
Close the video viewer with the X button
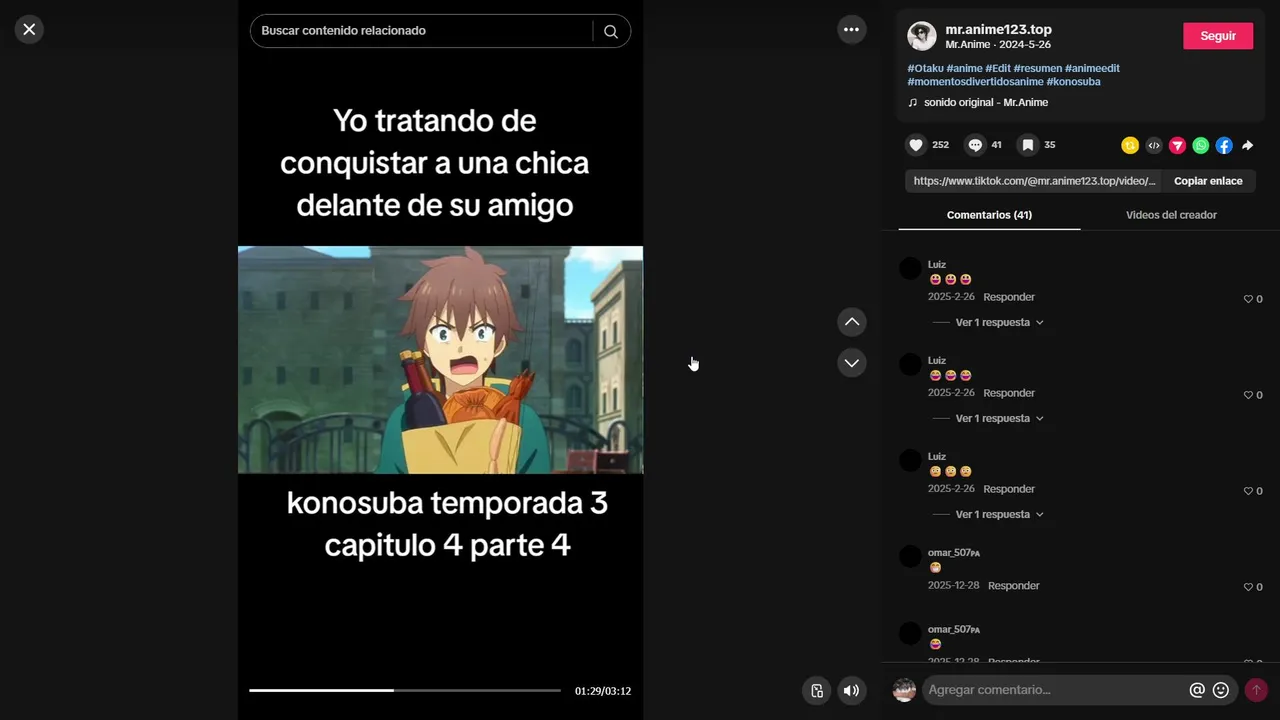point(29,30)
